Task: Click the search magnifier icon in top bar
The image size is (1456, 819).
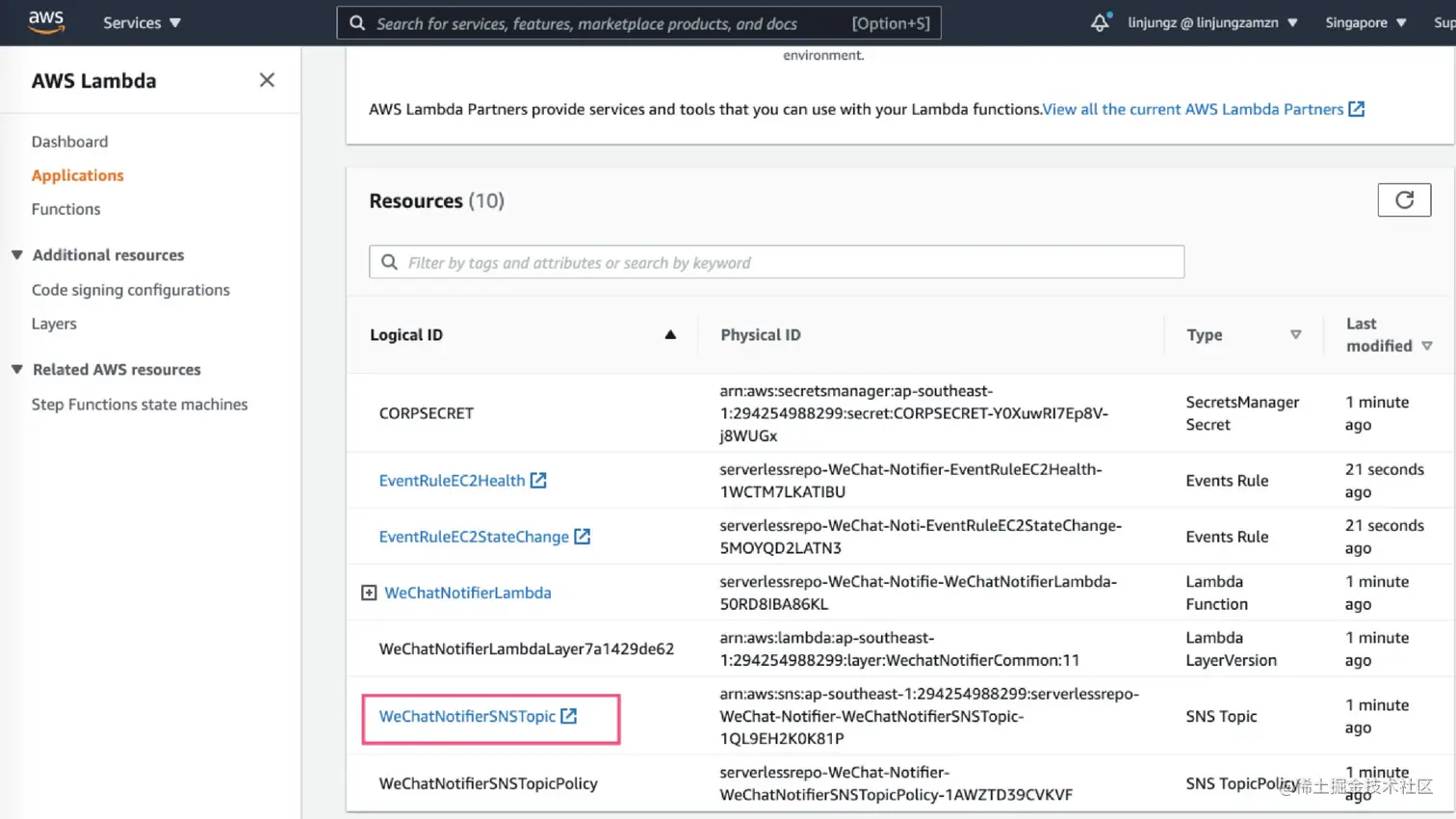Action: pos(357,23)
